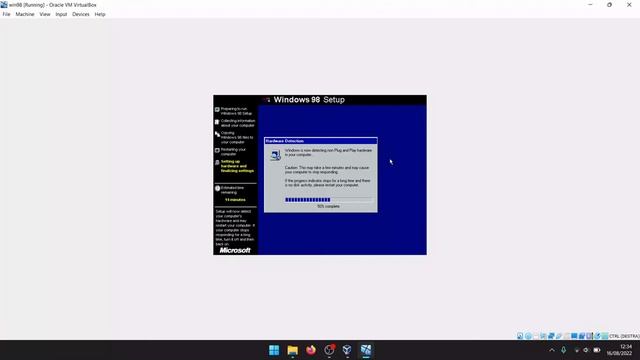The height and width of the screenshot is (360, 640).
Task: Click the estimated time remaining clock icon
Action: [218, 188]
